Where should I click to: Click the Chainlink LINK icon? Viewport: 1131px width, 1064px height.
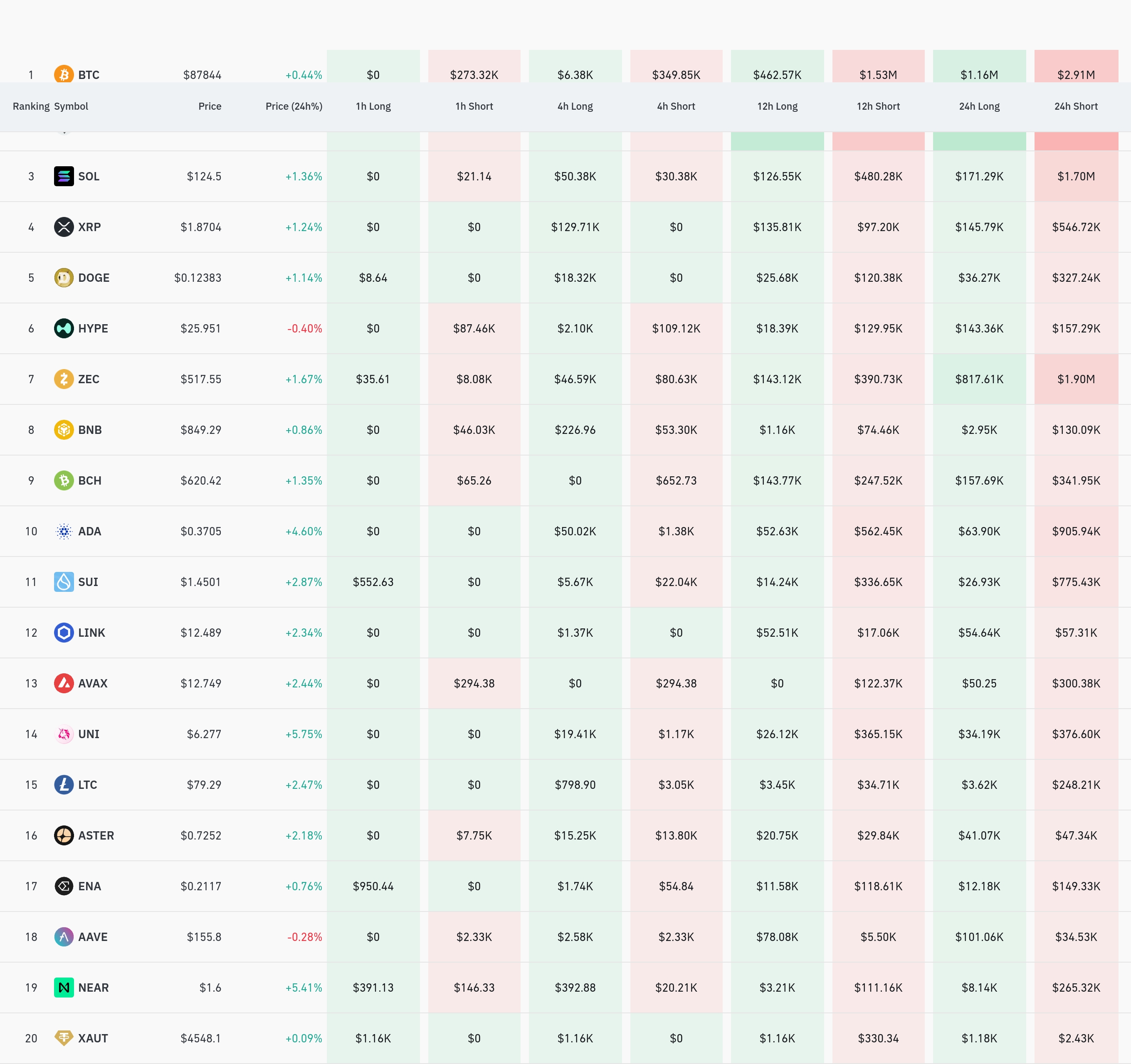click(x=64, y=632)
